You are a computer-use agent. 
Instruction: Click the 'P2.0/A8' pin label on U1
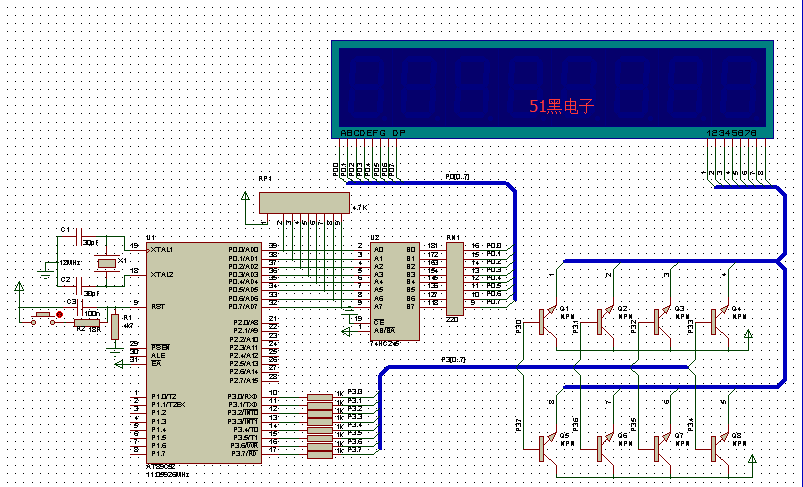coord(246,323)
